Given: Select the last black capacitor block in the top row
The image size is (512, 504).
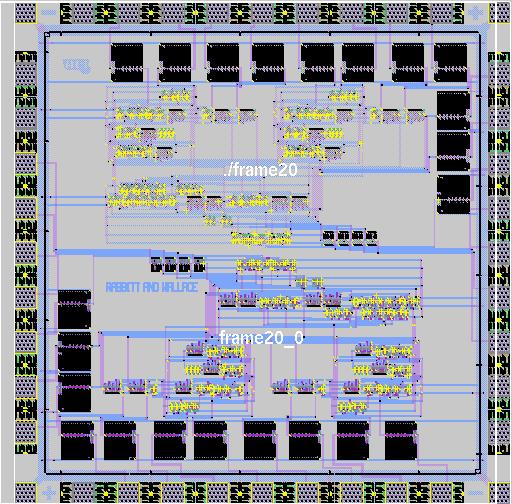Looking at the screenshot, I should click(x=451, y=62).
